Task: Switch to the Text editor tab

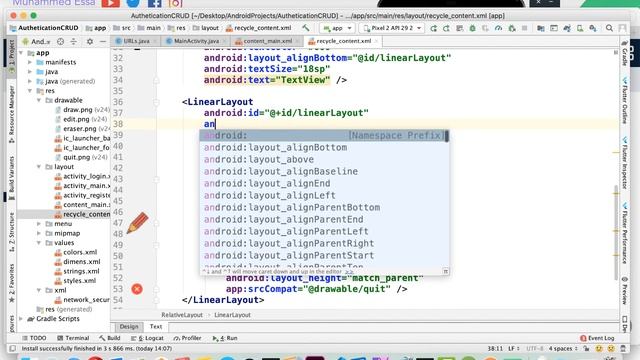Action: coord(156,327)
